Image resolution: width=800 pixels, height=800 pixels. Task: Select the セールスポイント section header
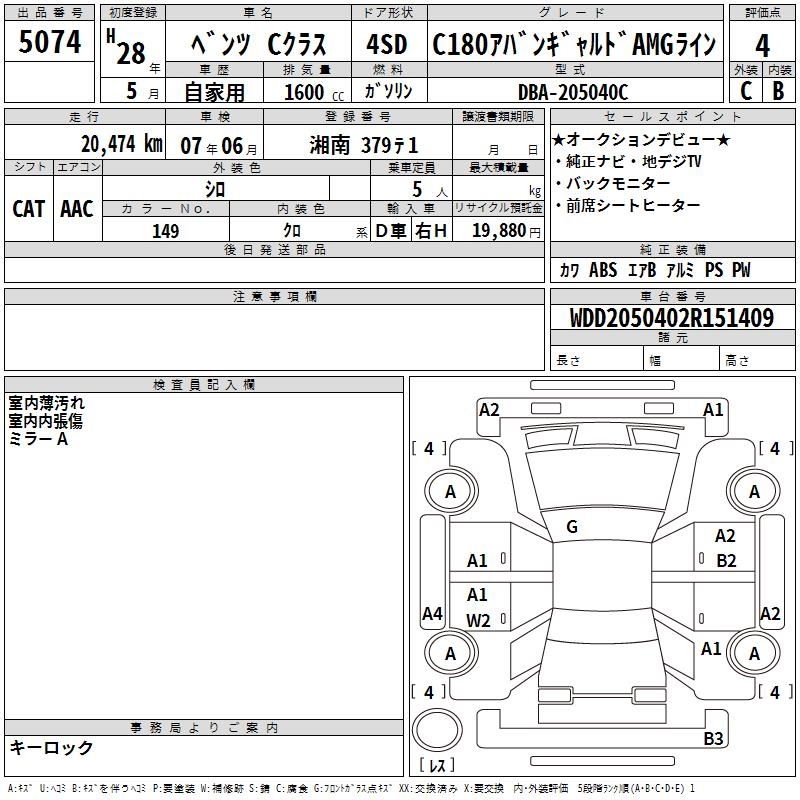[x=672, y=116]
